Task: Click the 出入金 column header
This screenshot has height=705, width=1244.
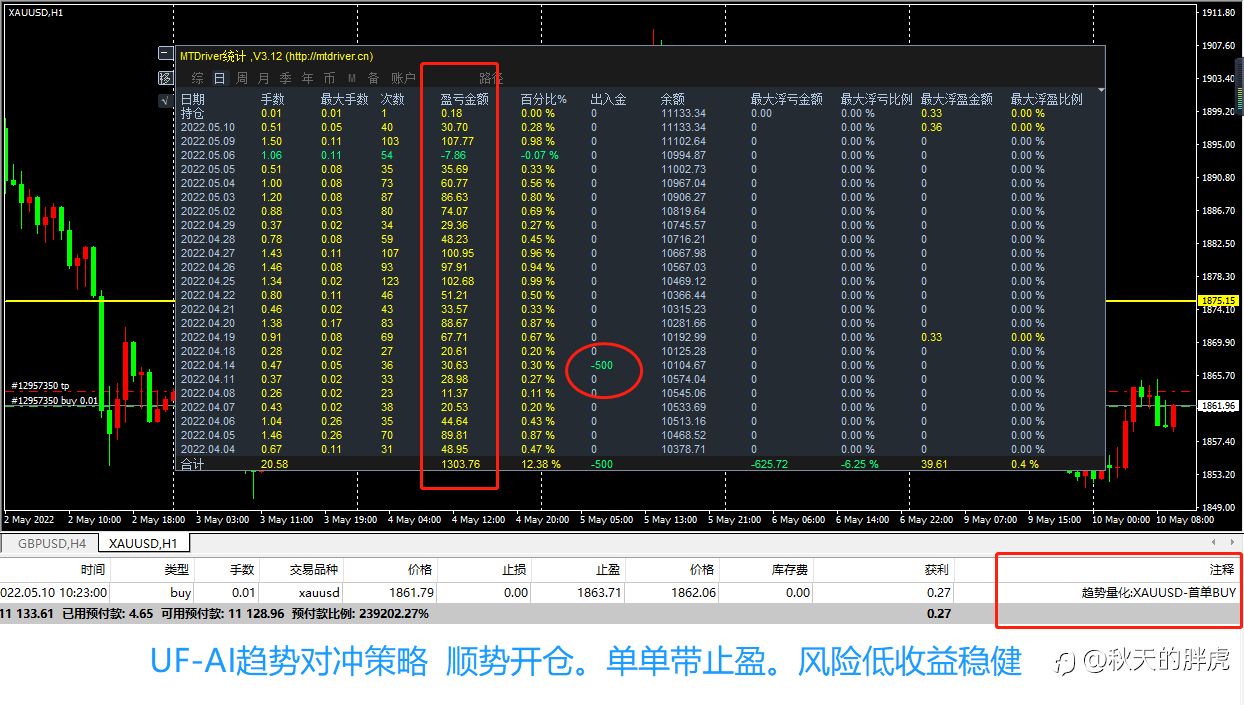Action: [608, 100]
